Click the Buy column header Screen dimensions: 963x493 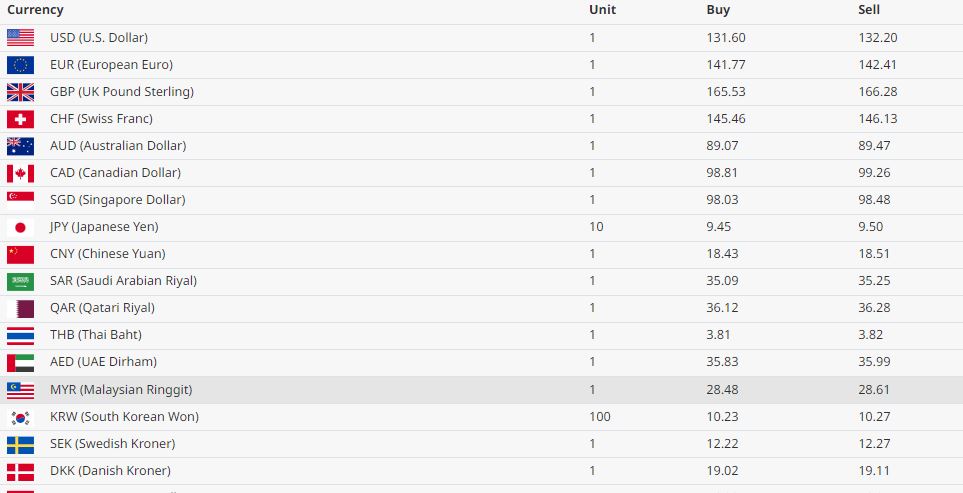point(718,10)
